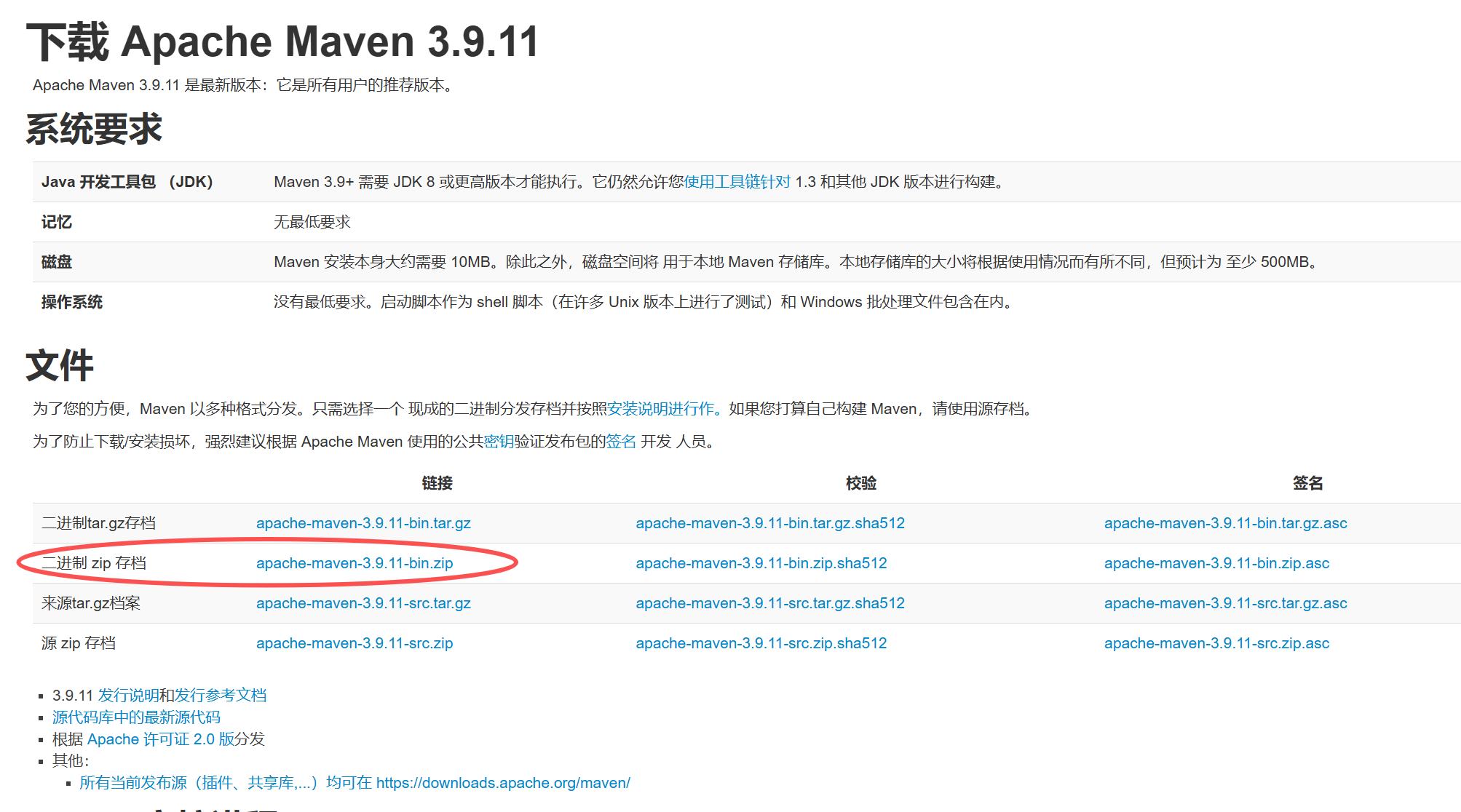
Task: Open apache-maven-3.9.11-bin.tar.gz.sha512 checksum
Action: (770, 523)
